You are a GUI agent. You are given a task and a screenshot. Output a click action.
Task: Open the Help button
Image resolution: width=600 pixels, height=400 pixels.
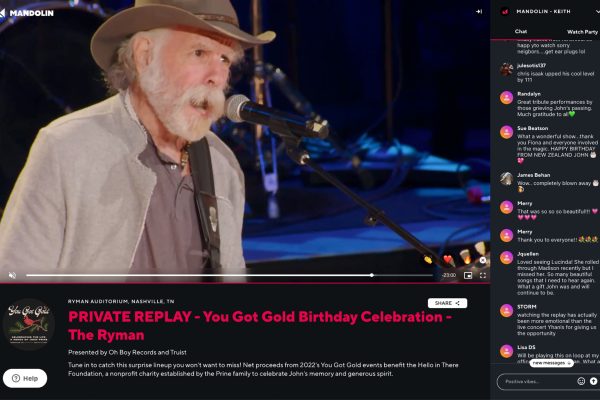pyautogui.click(x=24, y=378)
